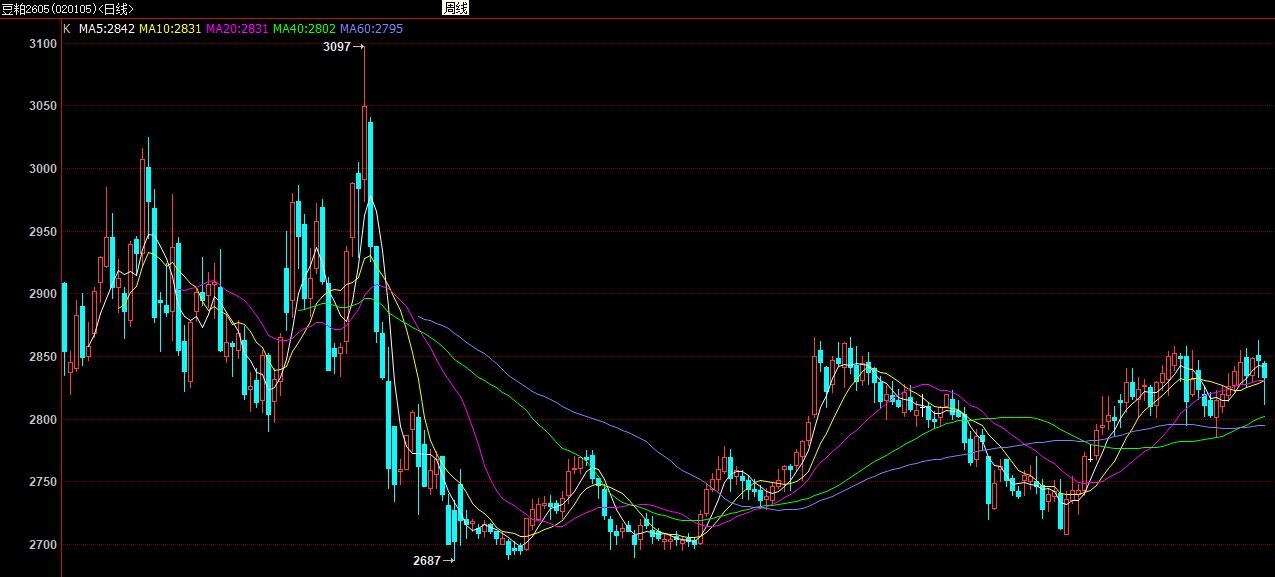
Task: Click the yellow MA10:2831 legend label
Action: 170,29
